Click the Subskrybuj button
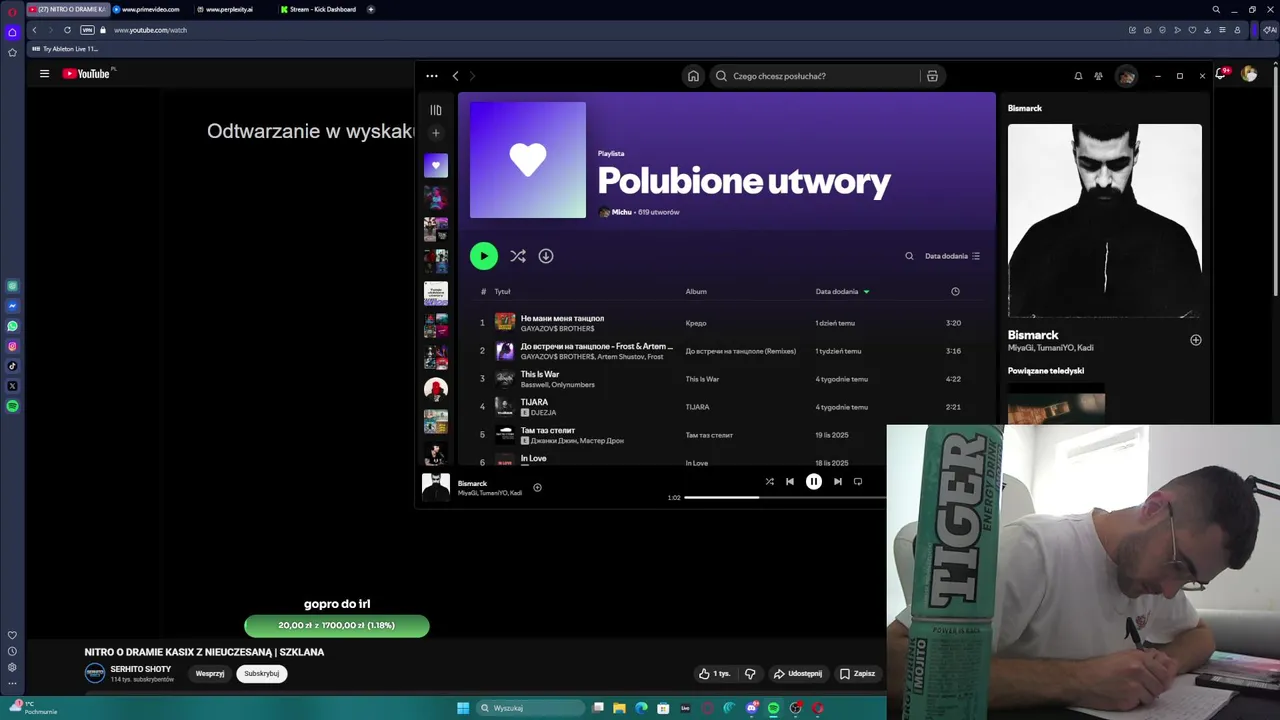This screenshot has width=1280, height=720. coord(262,674)
